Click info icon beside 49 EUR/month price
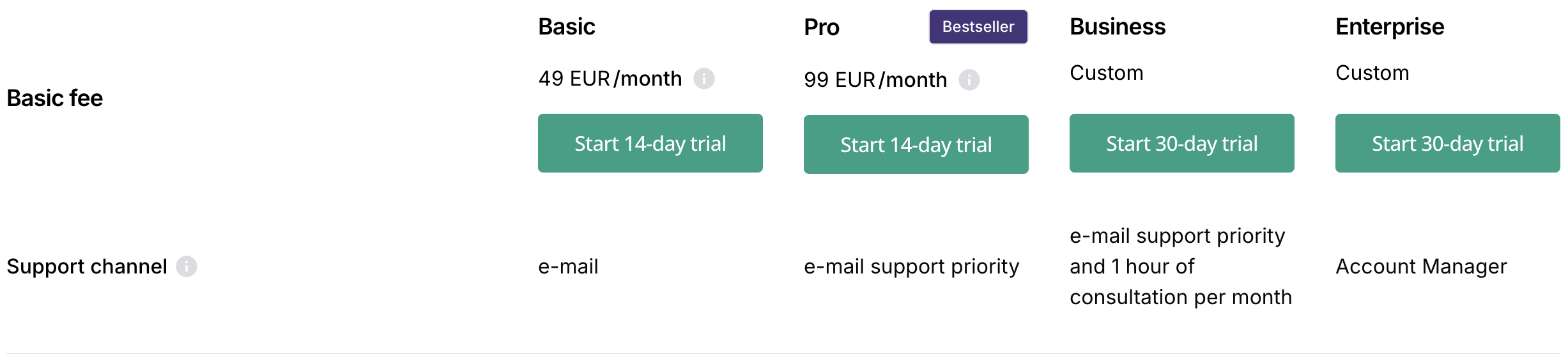Image resolution: width=1568 pixels, height=354 pixels. tap(704, 79)
